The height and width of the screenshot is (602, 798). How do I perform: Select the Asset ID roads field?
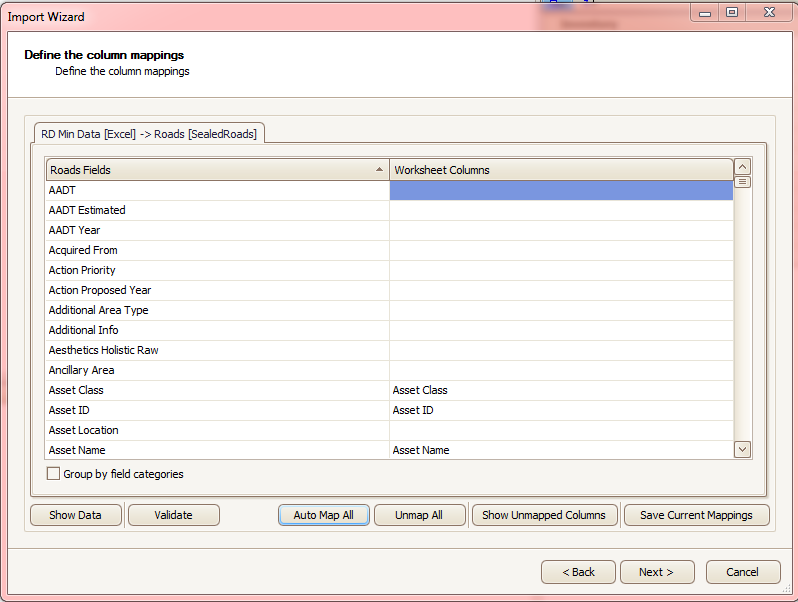[218, 410]
